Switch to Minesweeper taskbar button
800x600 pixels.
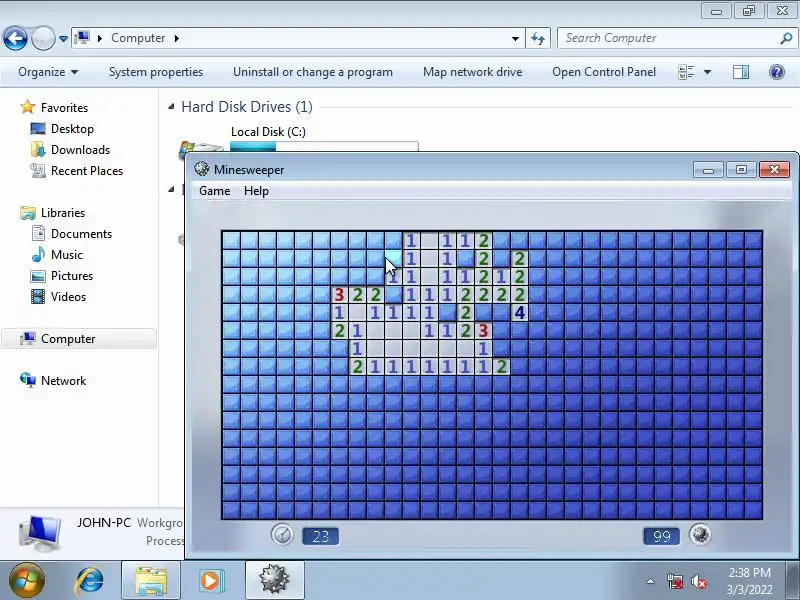(274, 580)
